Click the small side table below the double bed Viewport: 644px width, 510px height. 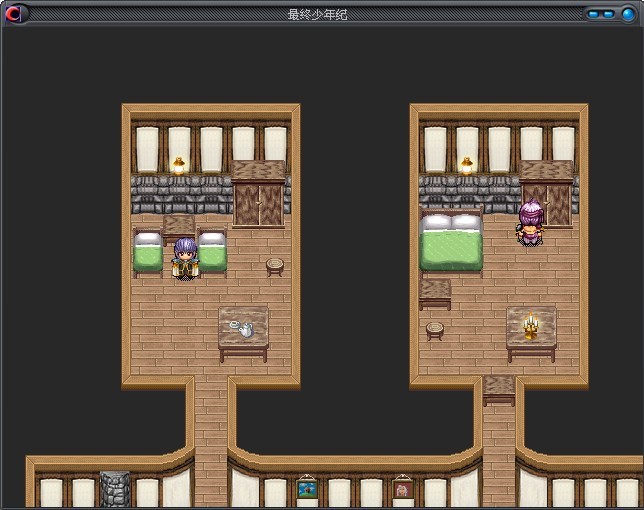[435, 294]
